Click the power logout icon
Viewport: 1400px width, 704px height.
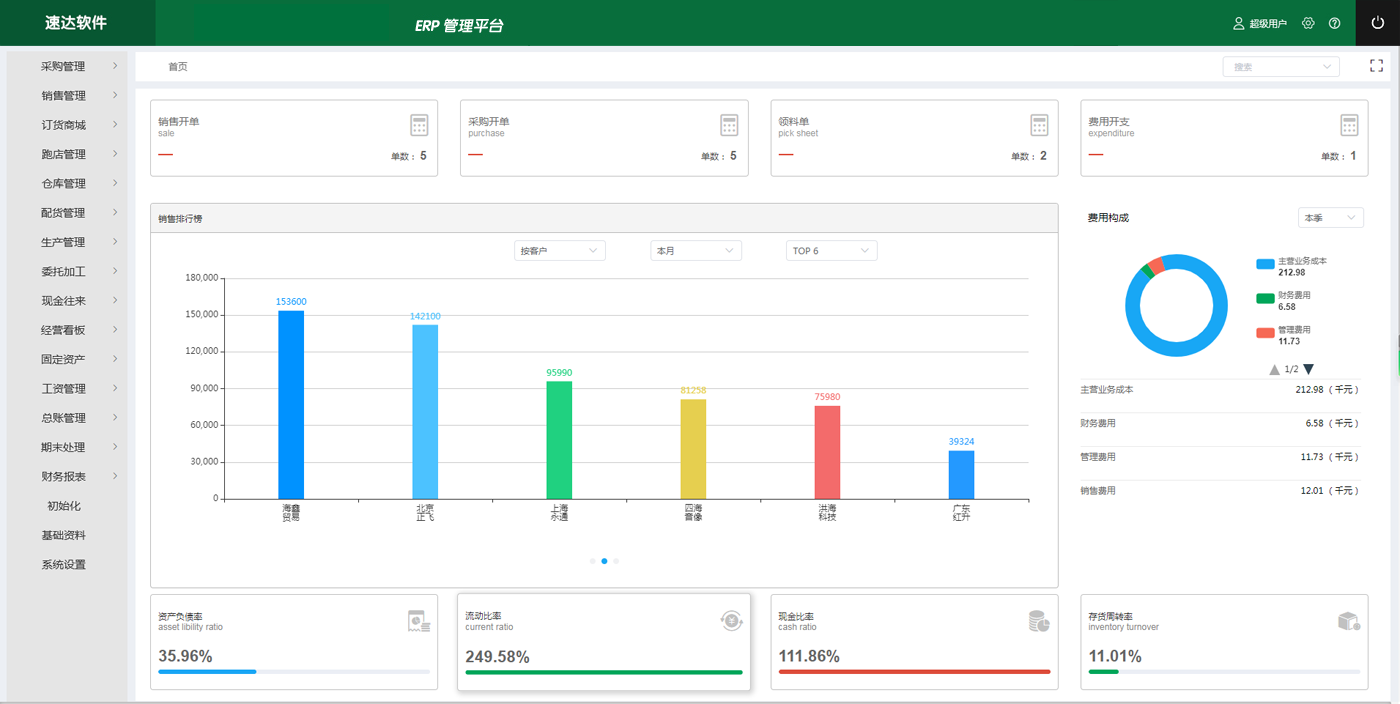tap(1377, 23)
